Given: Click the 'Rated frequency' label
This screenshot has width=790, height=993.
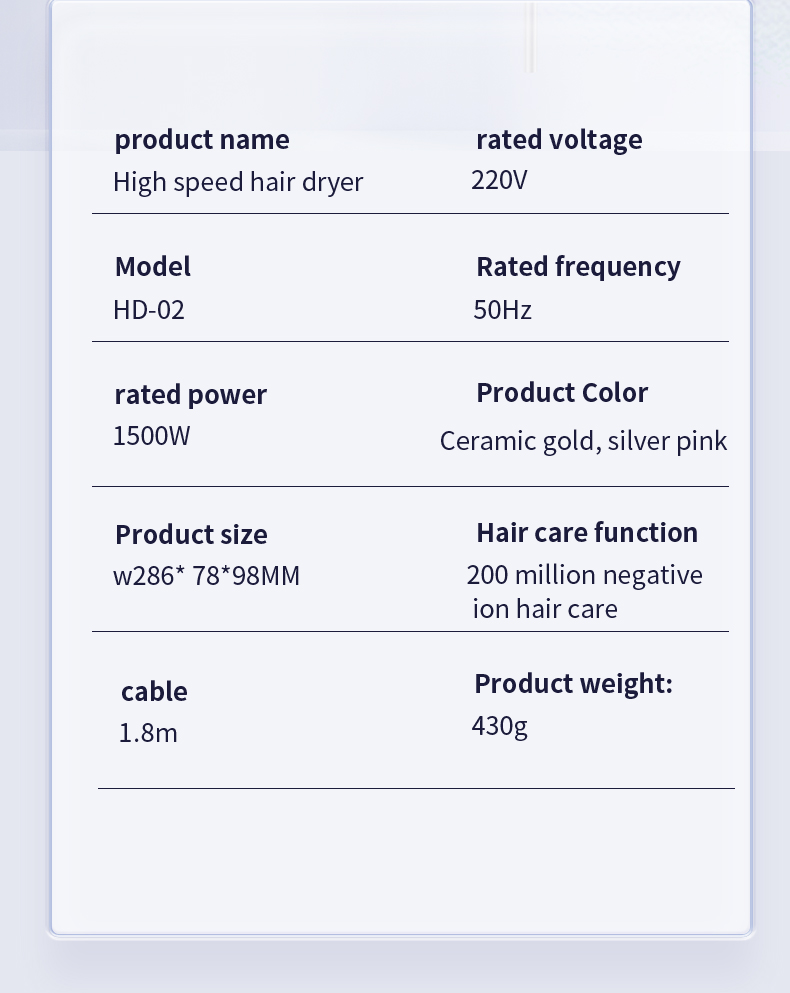Looking at the screenshot, I should click(578, 267).
